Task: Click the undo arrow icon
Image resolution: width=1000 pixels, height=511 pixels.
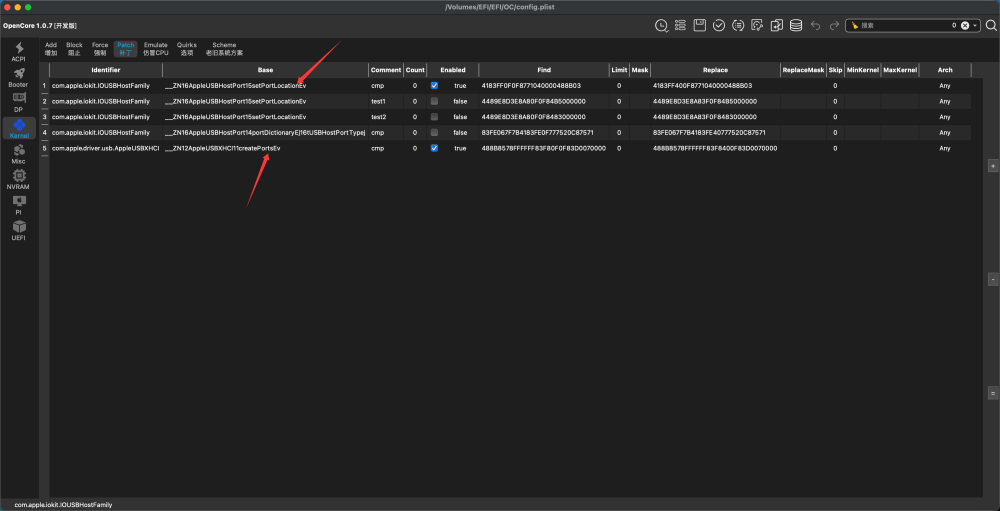Action: [x=816, y=26]
